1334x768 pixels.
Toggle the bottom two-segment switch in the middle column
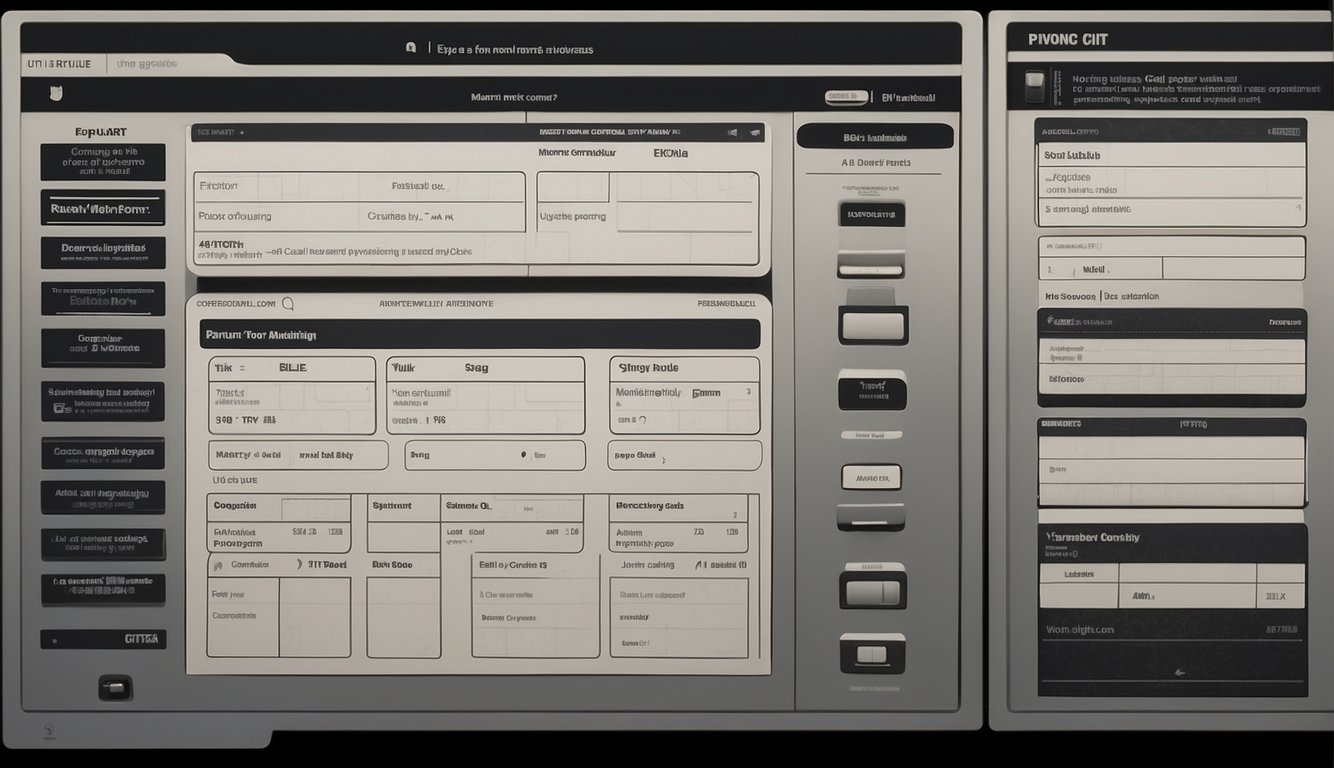[x=872, y=654]
